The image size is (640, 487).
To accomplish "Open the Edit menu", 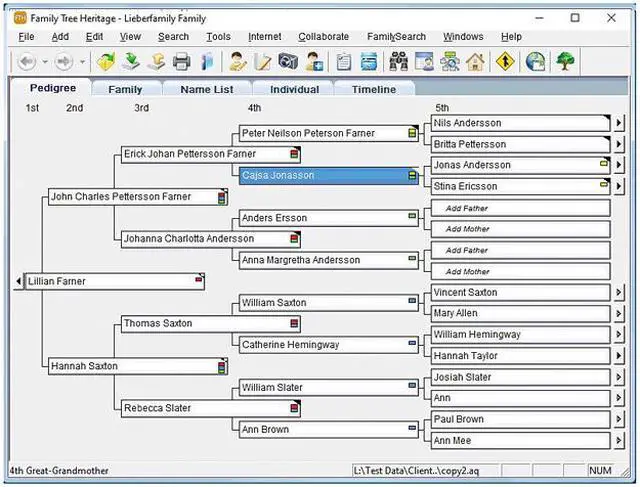I will [x=94, y=37].
